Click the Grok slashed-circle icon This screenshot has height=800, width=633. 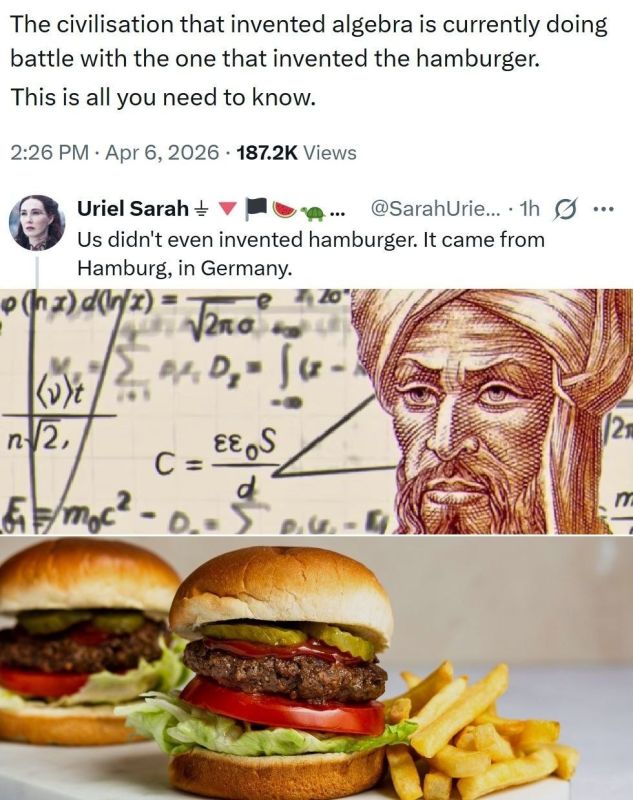[x=564, y=209]
